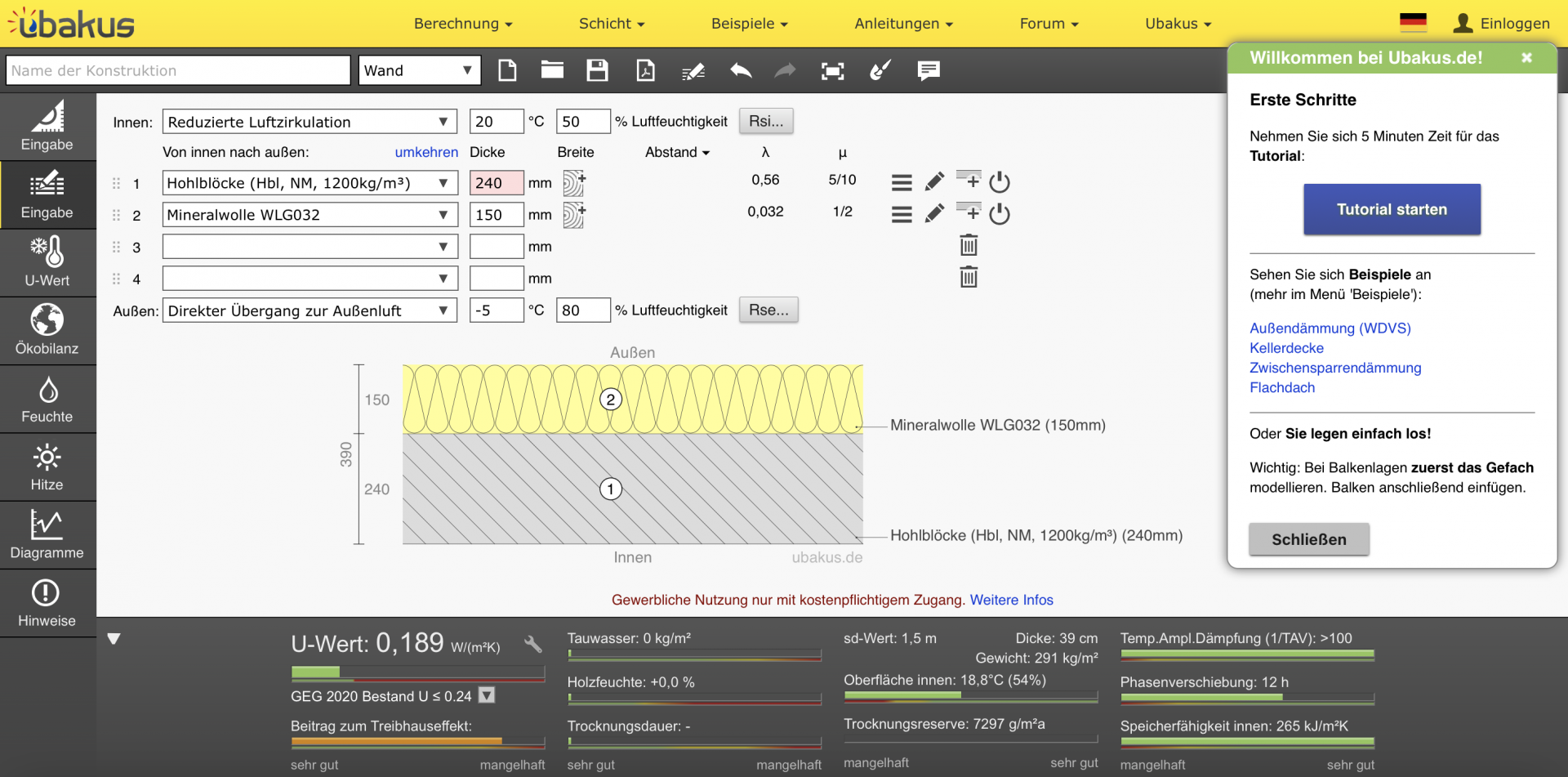Open the German flag language selector
The image size is (1568, 777).
[1413, 23]
